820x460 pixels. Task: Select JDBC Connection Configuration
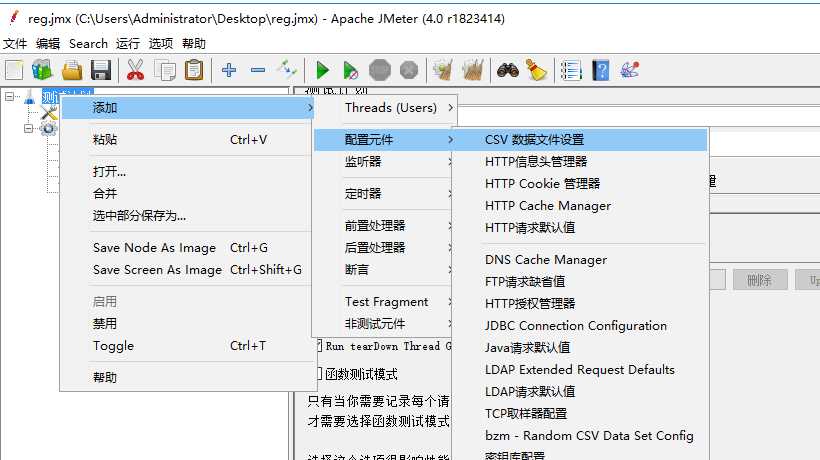pos(580,326)
